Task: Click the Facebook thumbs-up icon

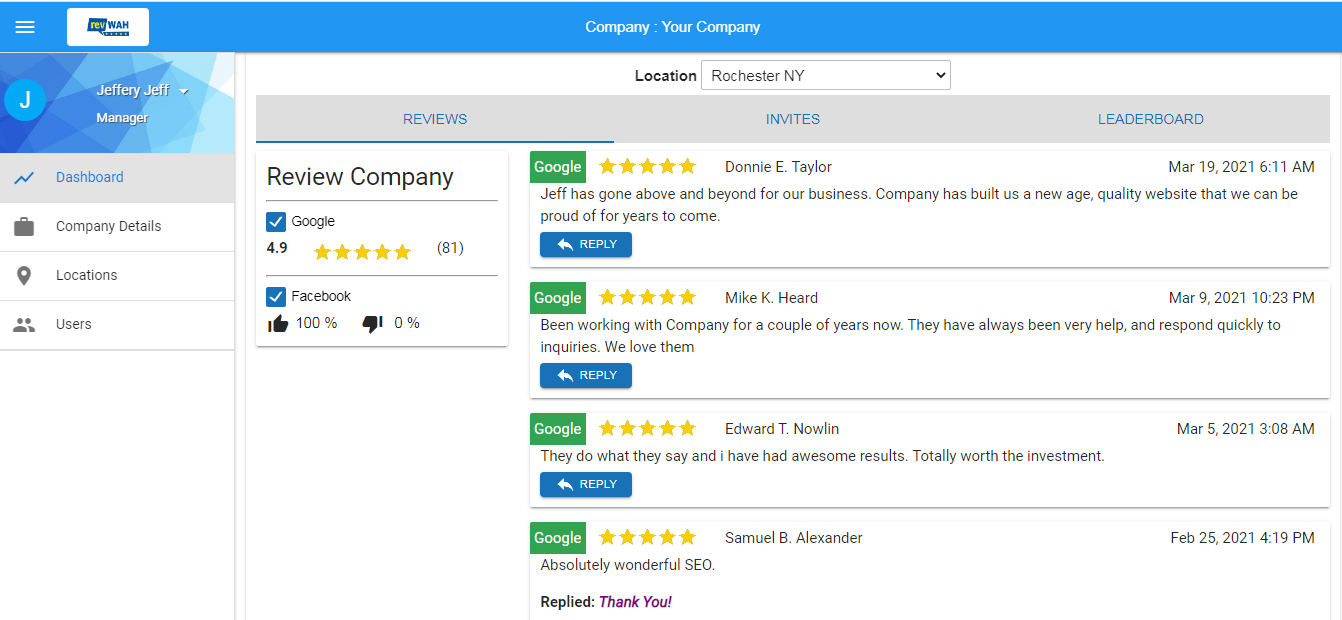Action: [278, 324]
